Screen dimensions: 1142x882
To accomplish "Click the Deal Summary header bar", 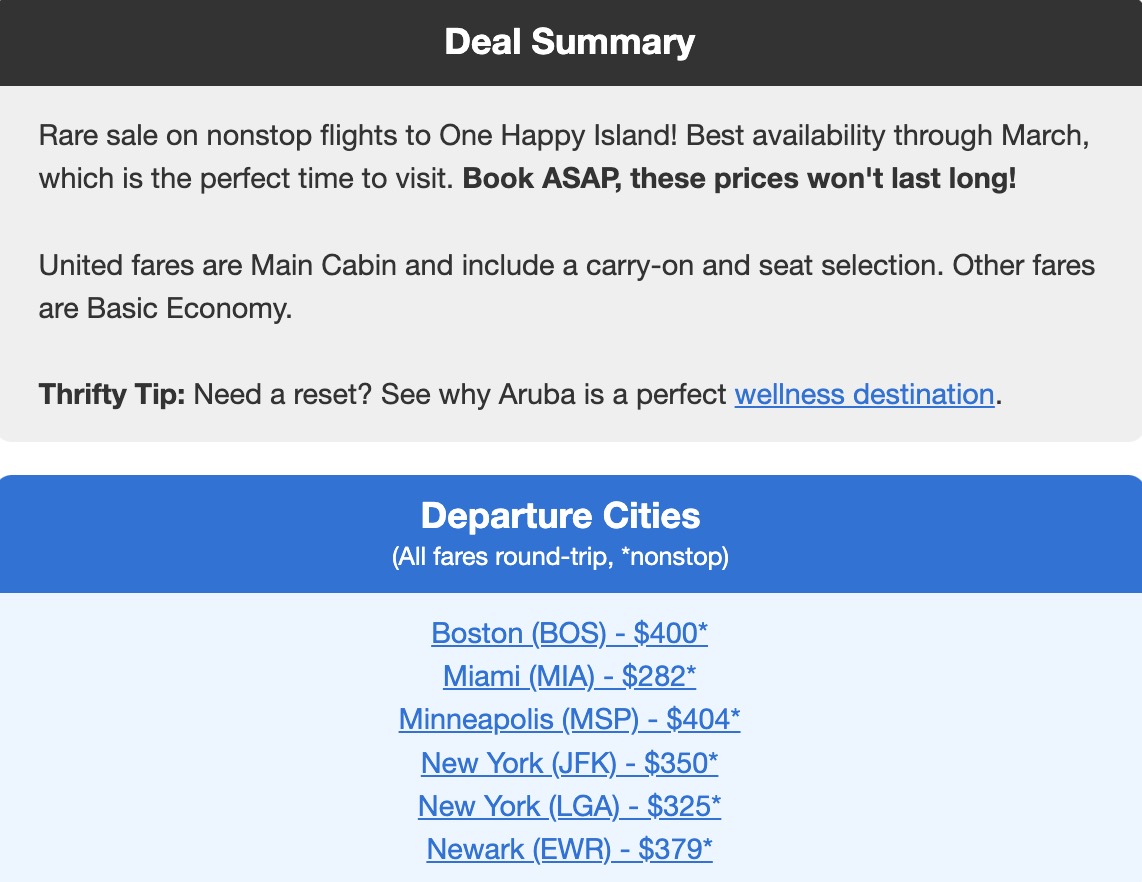I will pos(571,42).
